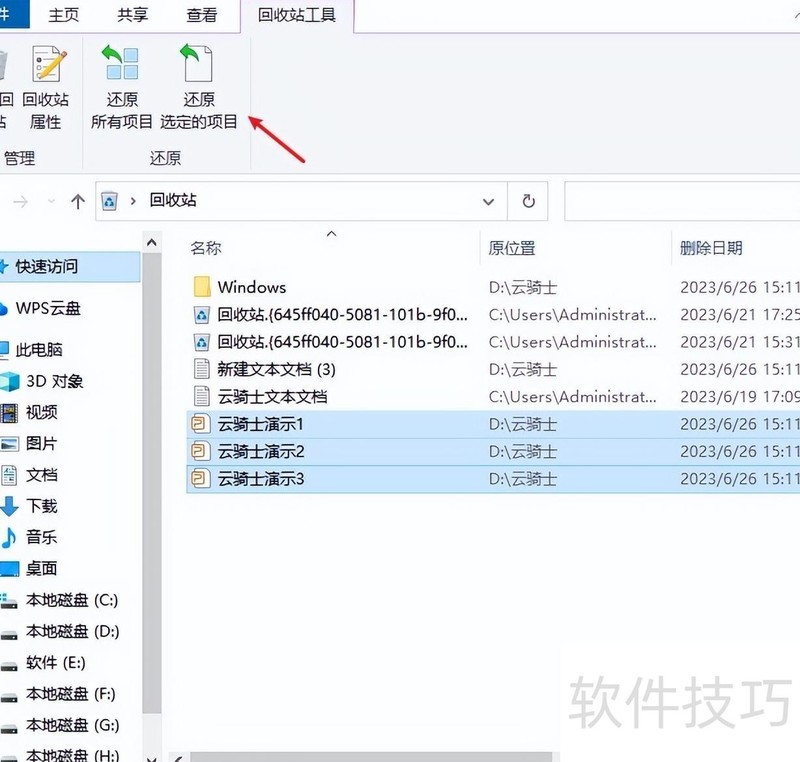Select the Windows folder name

coord(252,287)
